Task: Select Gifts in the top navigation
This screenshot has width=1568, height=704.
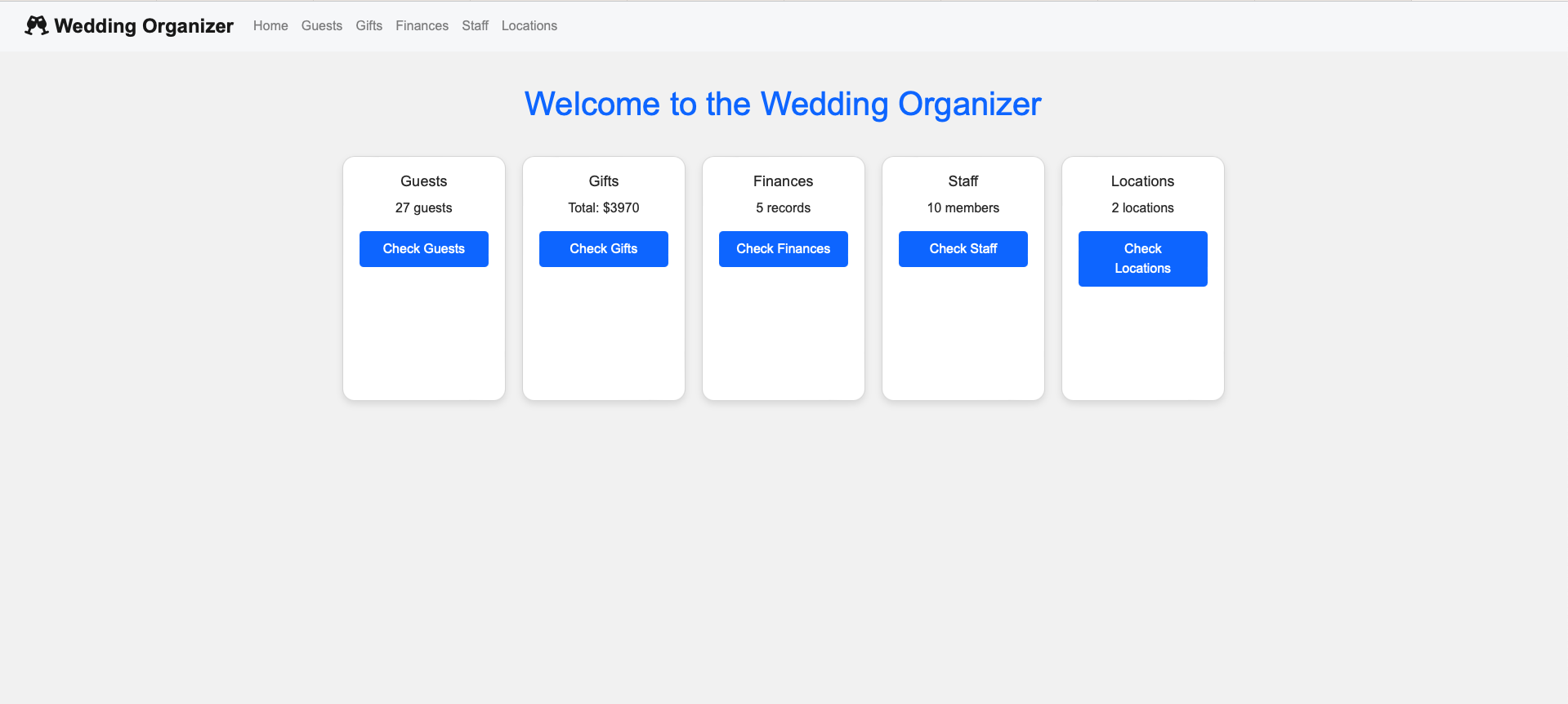Action: 369,26
